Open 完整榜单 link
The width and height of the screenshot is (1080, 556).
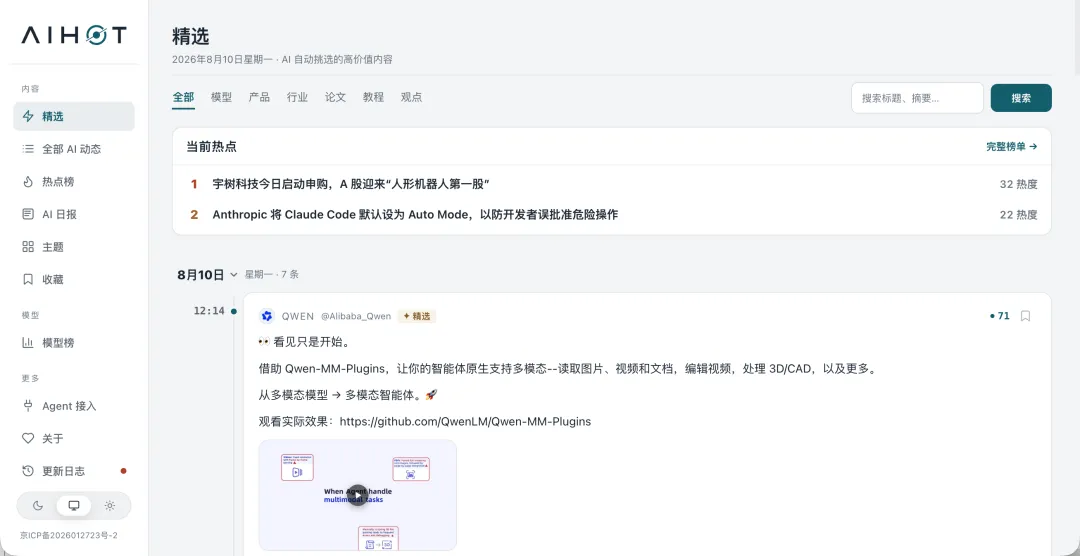[x=1012, y=147]
